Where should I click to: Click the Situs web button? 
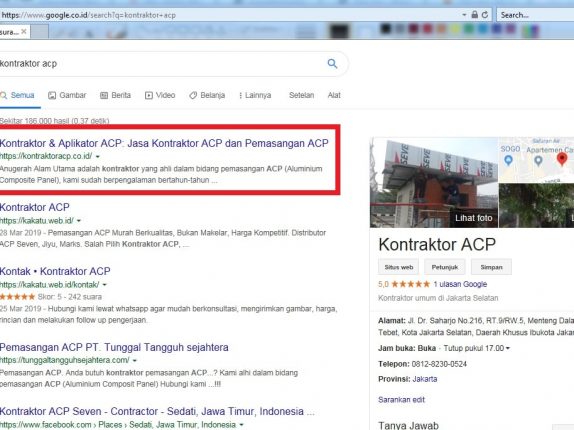click(x=399, y=267)
